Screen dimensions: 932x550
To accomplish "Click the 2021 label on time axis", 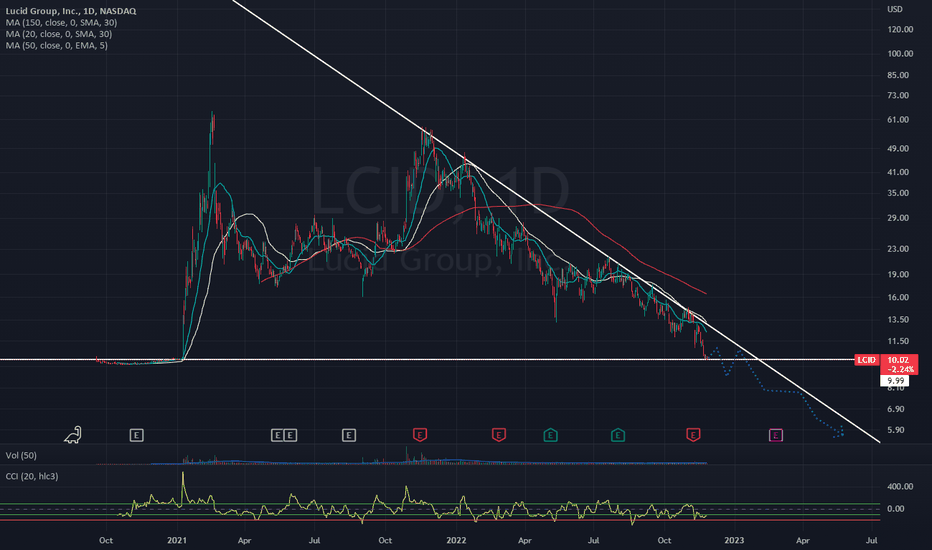I will 177,540.
